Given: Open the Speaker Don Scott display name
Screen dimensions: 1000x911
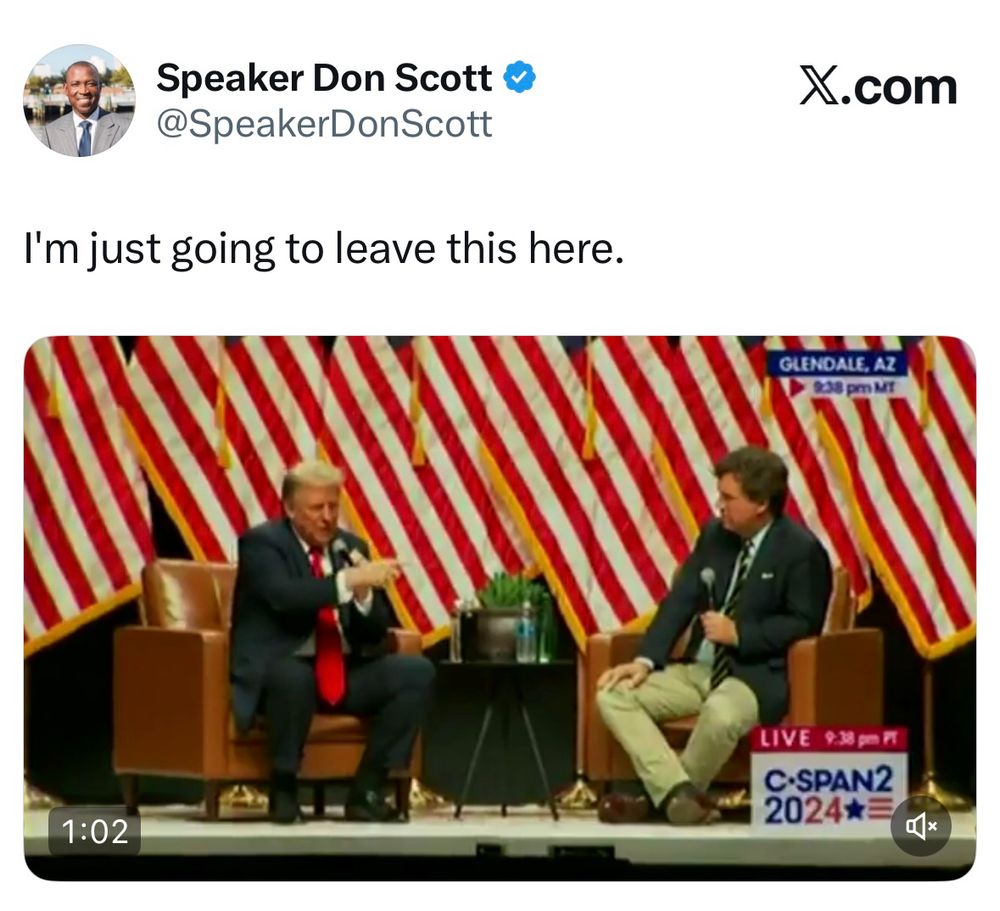Looking at the screenshot, I should point(324,78).
